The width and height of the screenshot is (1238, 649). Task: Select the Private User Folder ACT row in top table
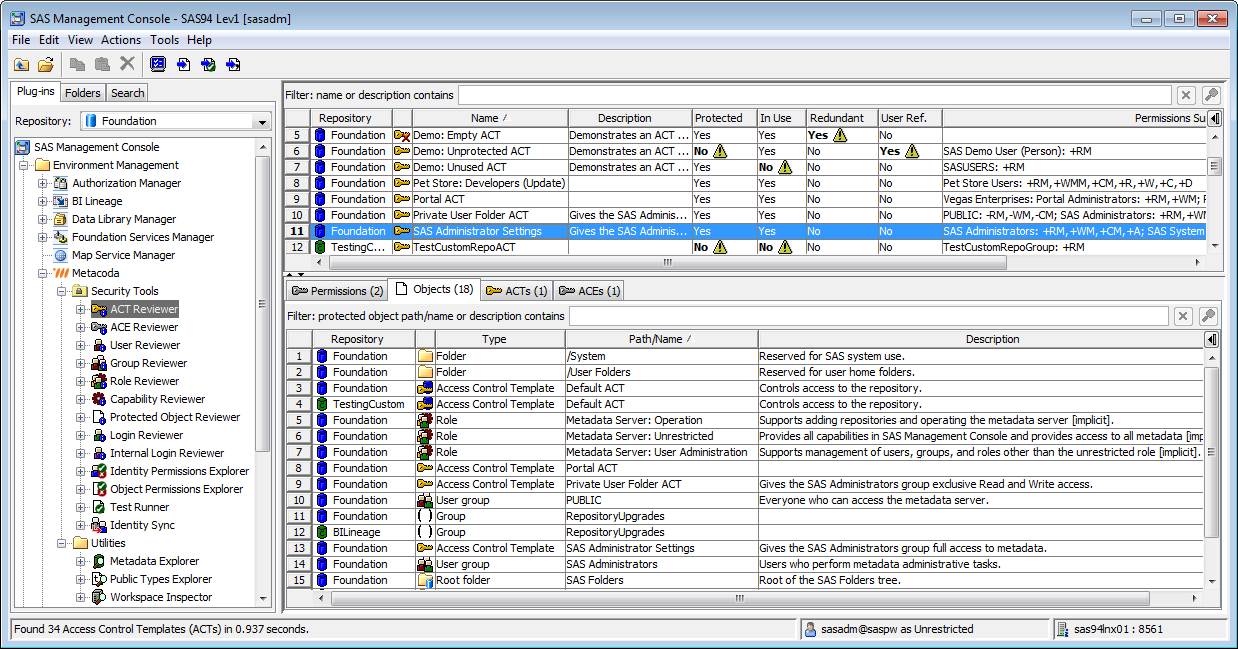click(746, 215)
